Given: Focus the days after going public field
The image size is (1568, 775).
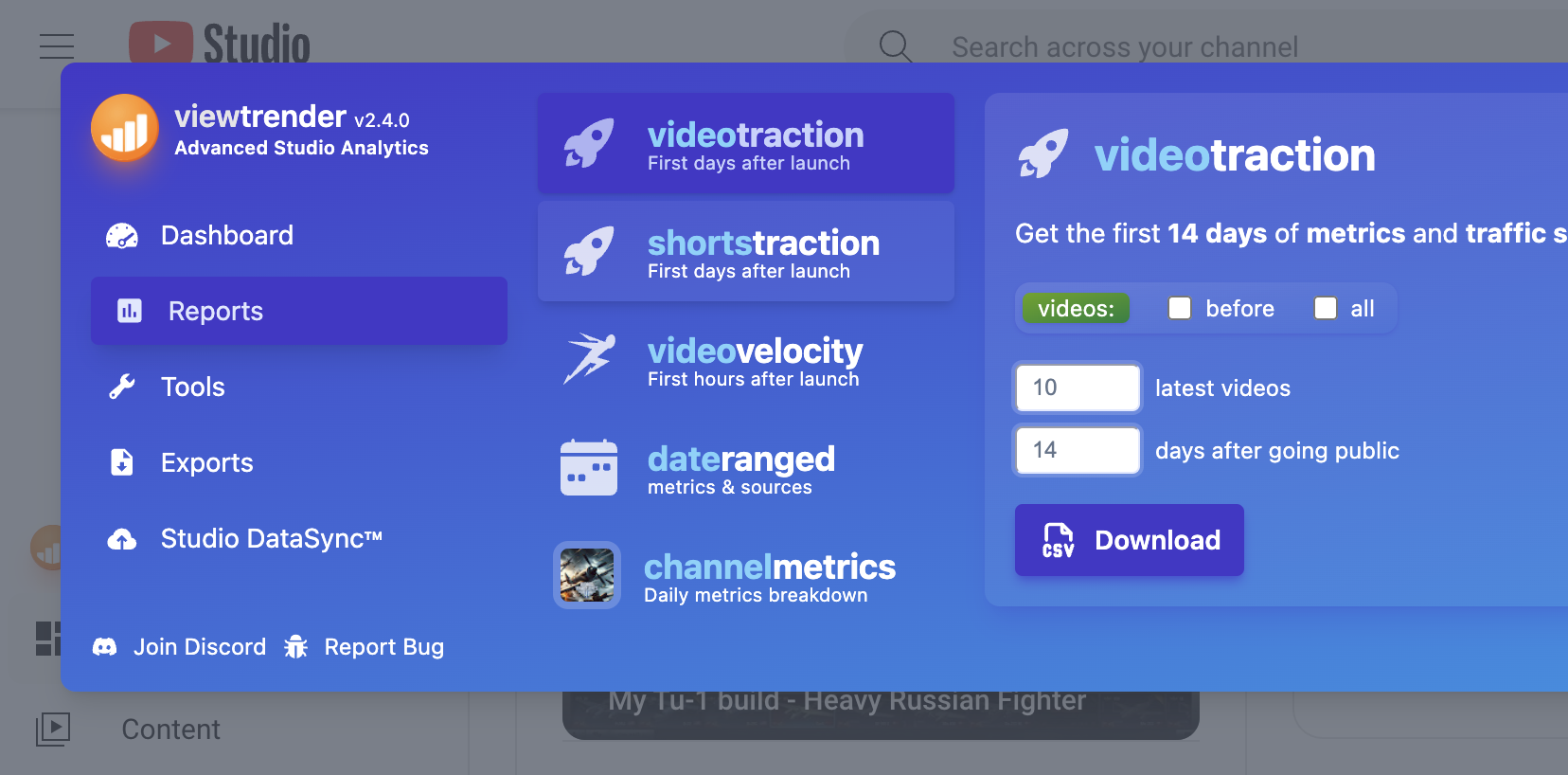Looking at the screenshot, I should click(1078, 450).
